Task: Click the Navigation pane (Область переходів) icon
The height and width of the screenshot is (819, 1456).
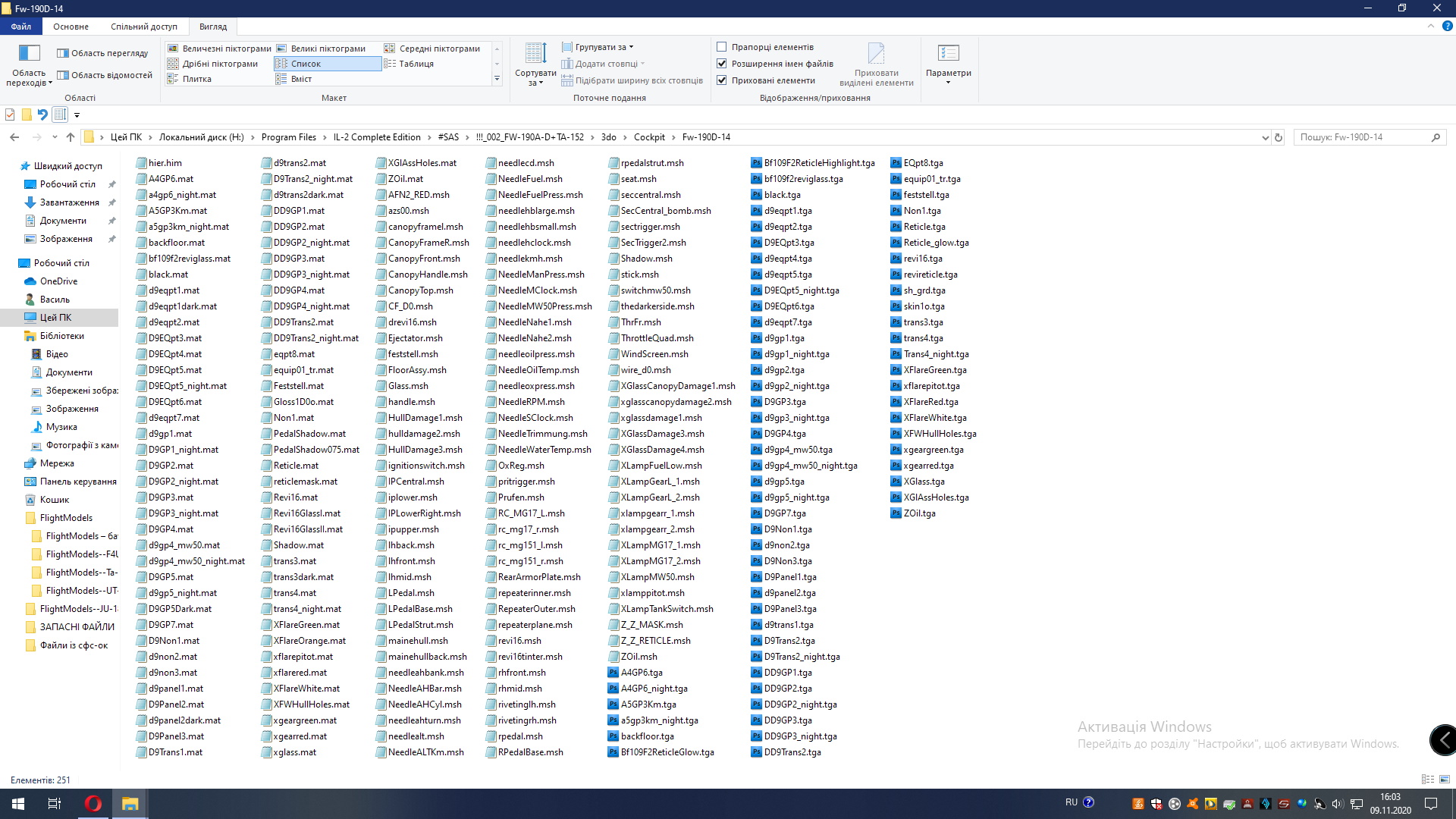Action: pos(29,53)
